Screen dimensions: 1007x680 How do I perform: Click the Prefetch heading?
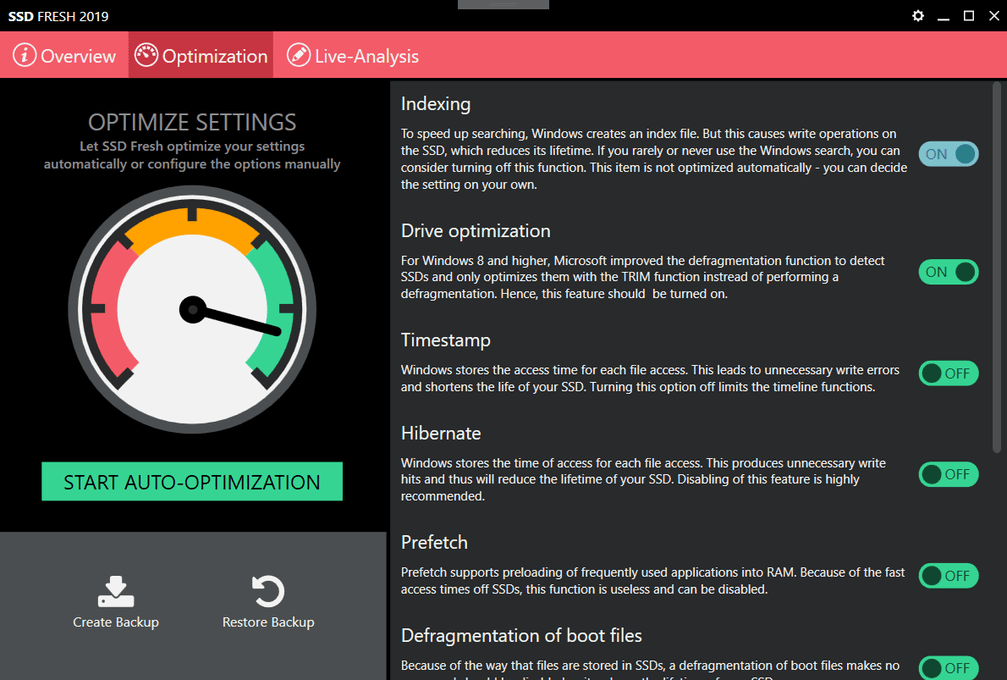[434, 543]
